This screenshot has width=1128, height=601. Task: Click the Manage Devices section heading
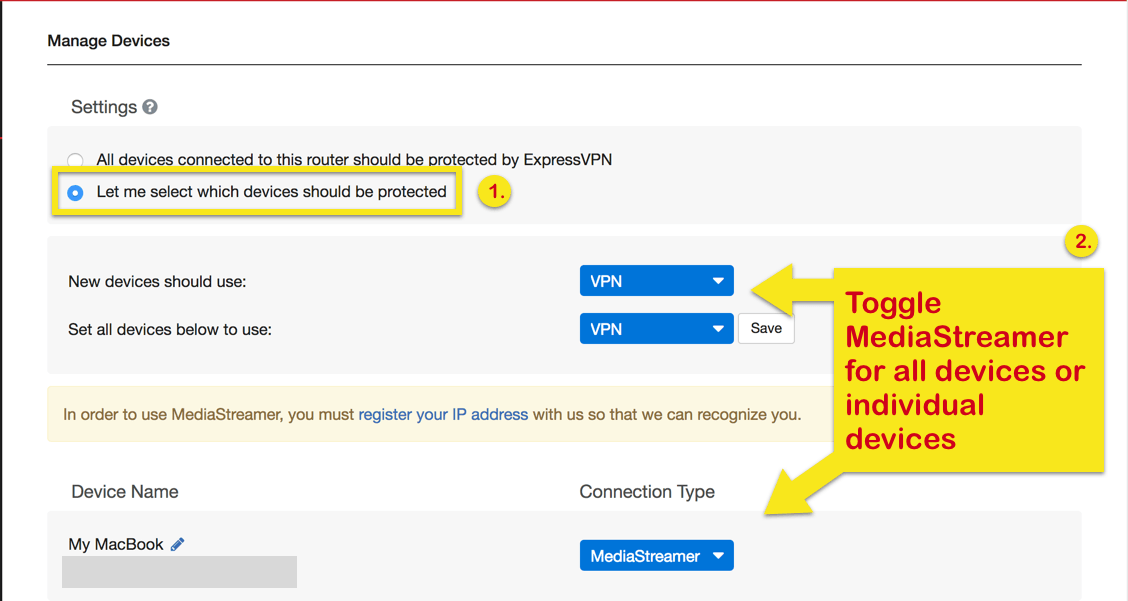coord(109,41)
